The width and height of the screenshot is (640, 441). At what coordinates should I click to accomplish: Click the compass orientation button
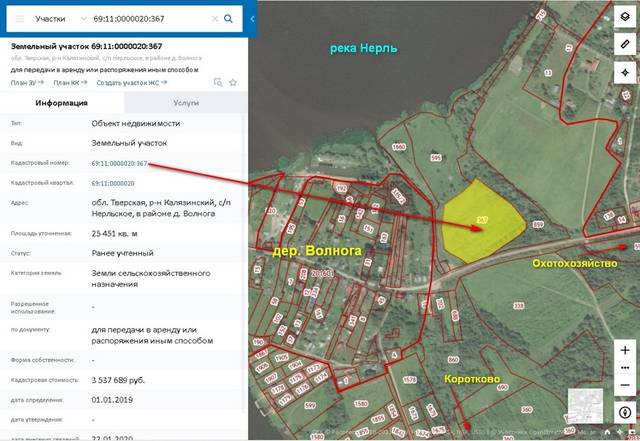[625, 410]
